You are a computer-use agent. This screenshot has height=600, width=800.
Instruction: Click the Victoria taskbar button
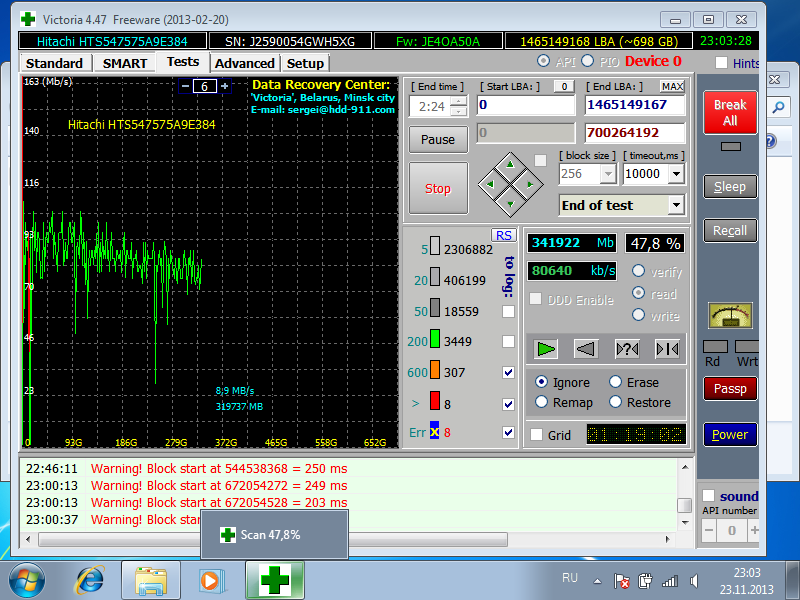[x=275, y=581]
